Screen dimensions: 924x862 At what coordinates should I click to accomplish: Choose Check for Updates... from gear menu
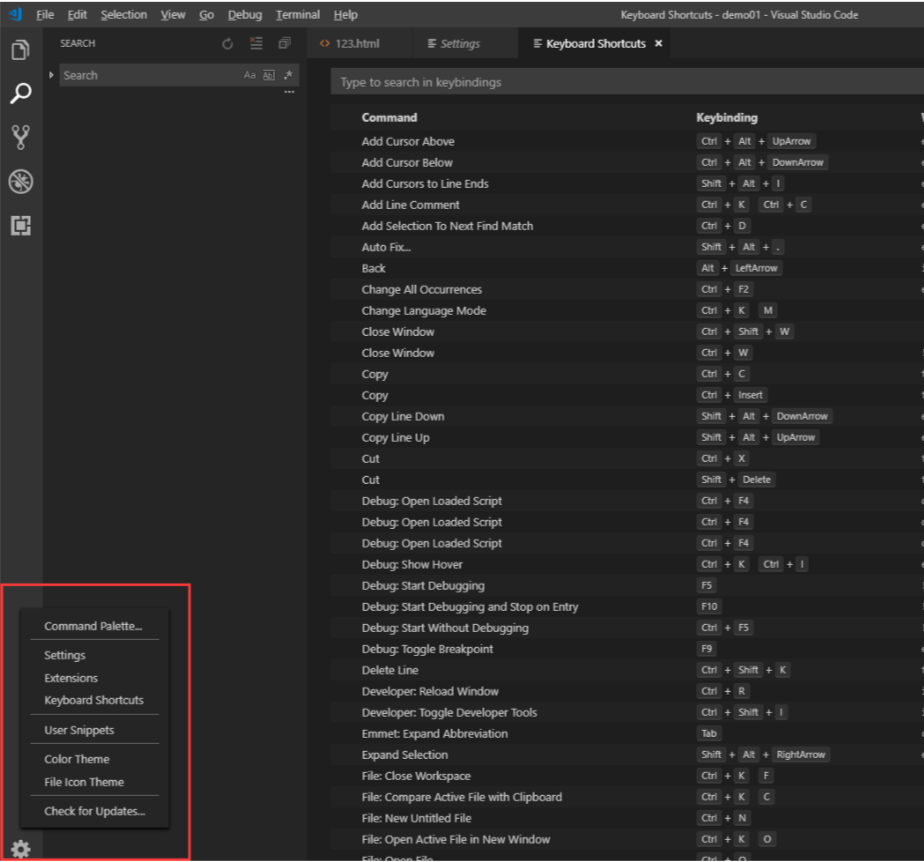pos(94,811)
